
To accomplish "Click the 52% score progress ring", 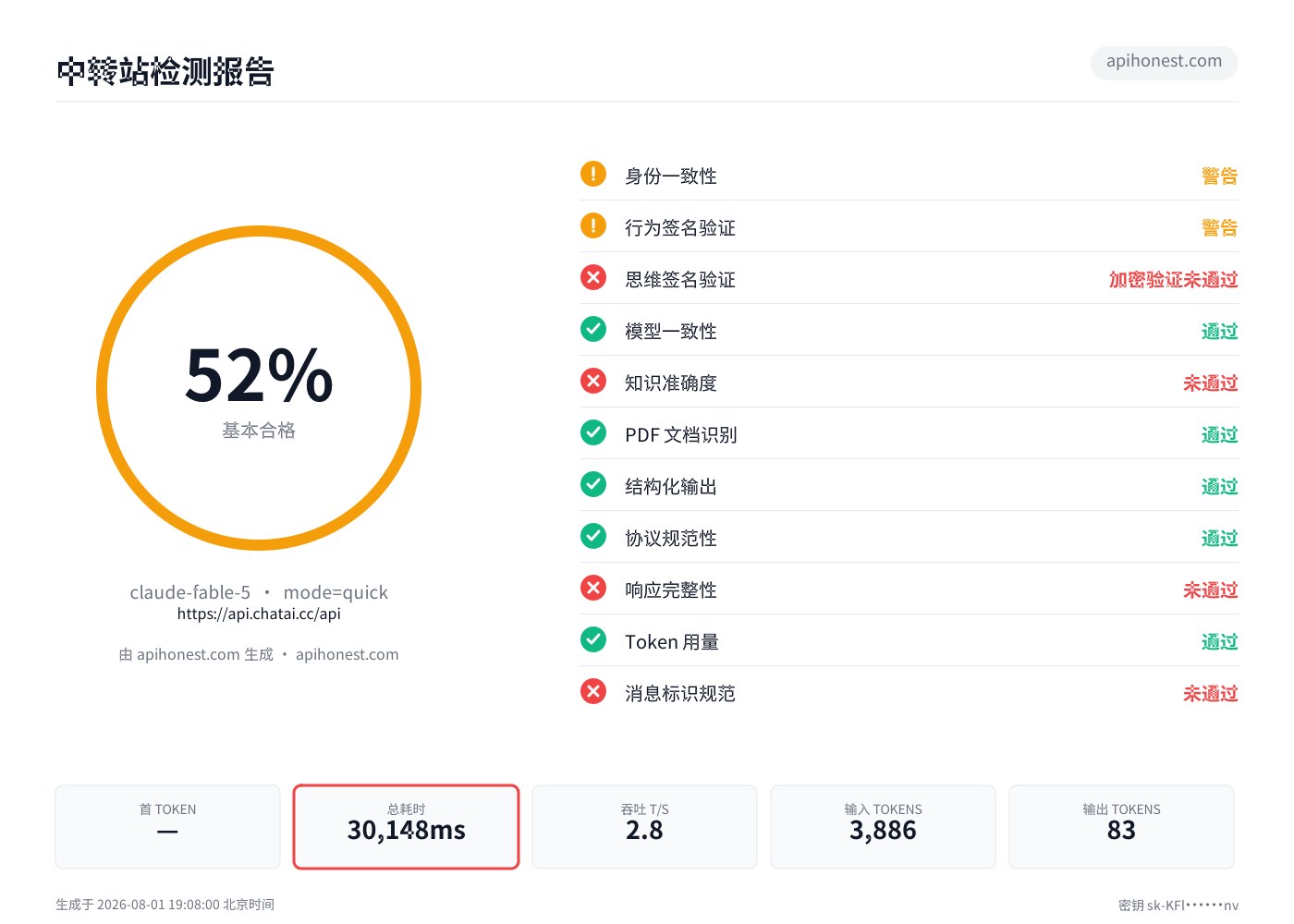I will tap(259, 388).
